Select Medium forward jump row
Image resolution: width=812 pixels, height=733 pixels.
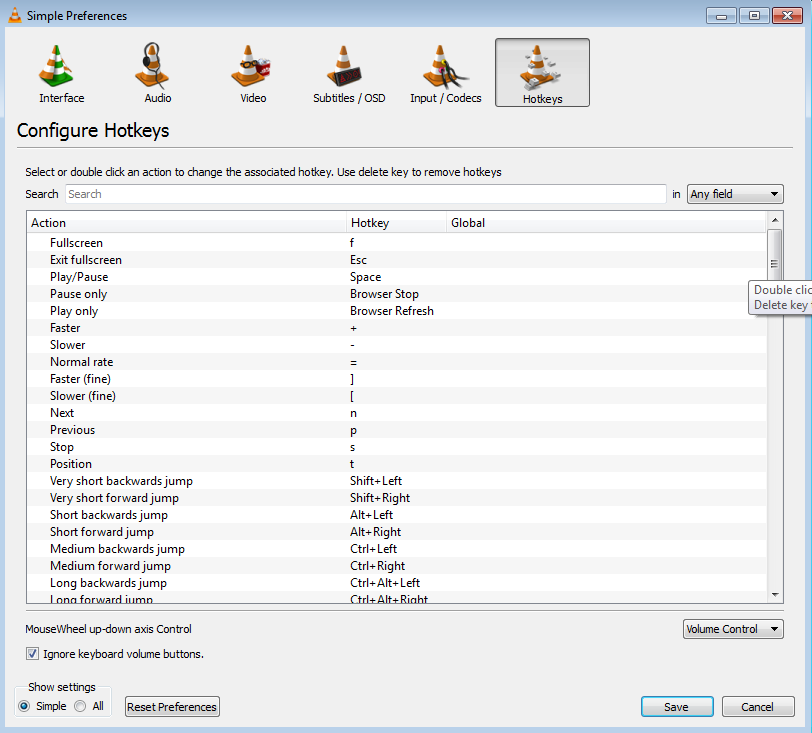pyautogui.click(x=397, y=566)
